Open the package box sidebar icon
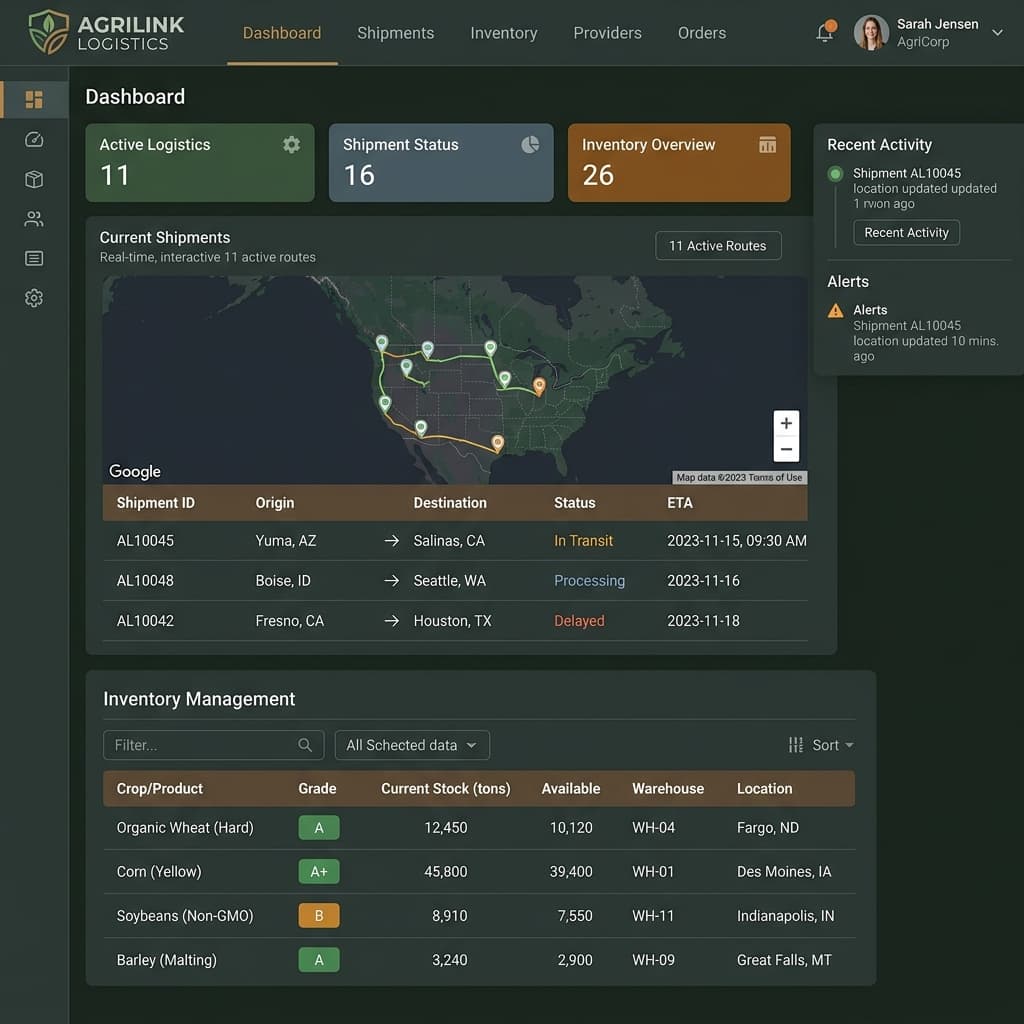The image size is (1024, 1024). 34,179
